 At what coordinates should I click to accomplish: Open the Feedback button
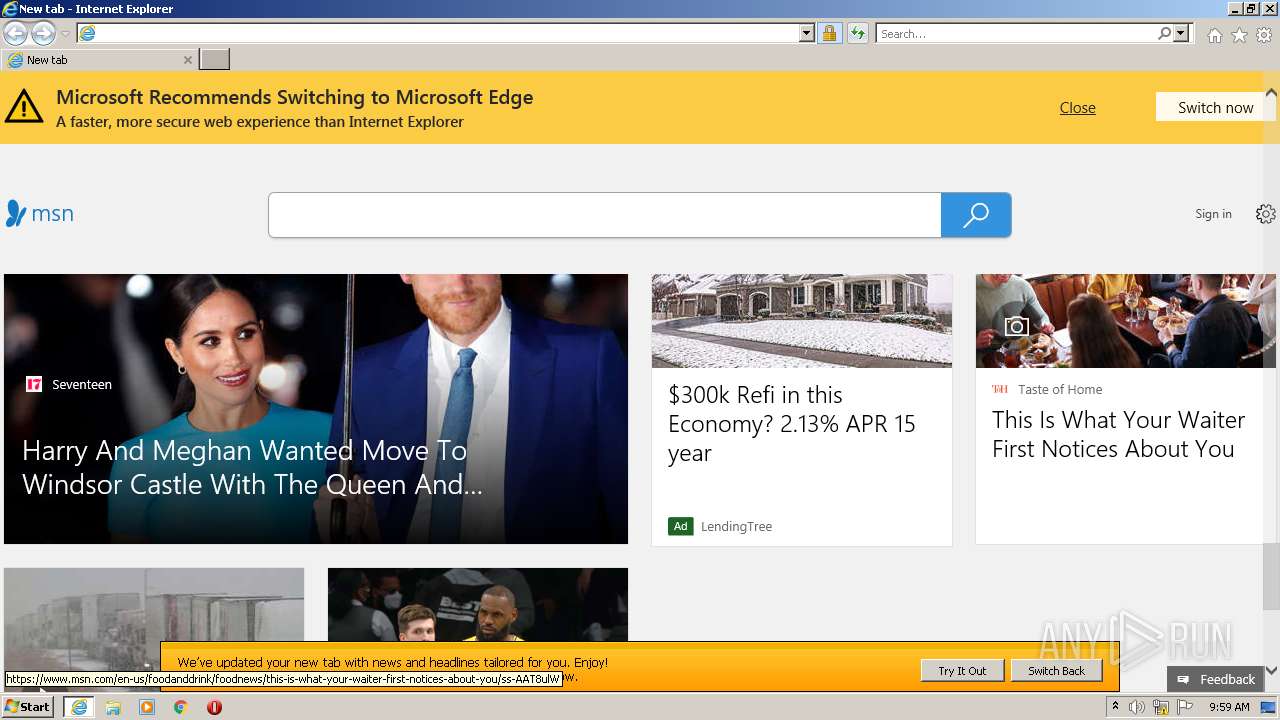pyautogui.click(x=1215, y=679)
